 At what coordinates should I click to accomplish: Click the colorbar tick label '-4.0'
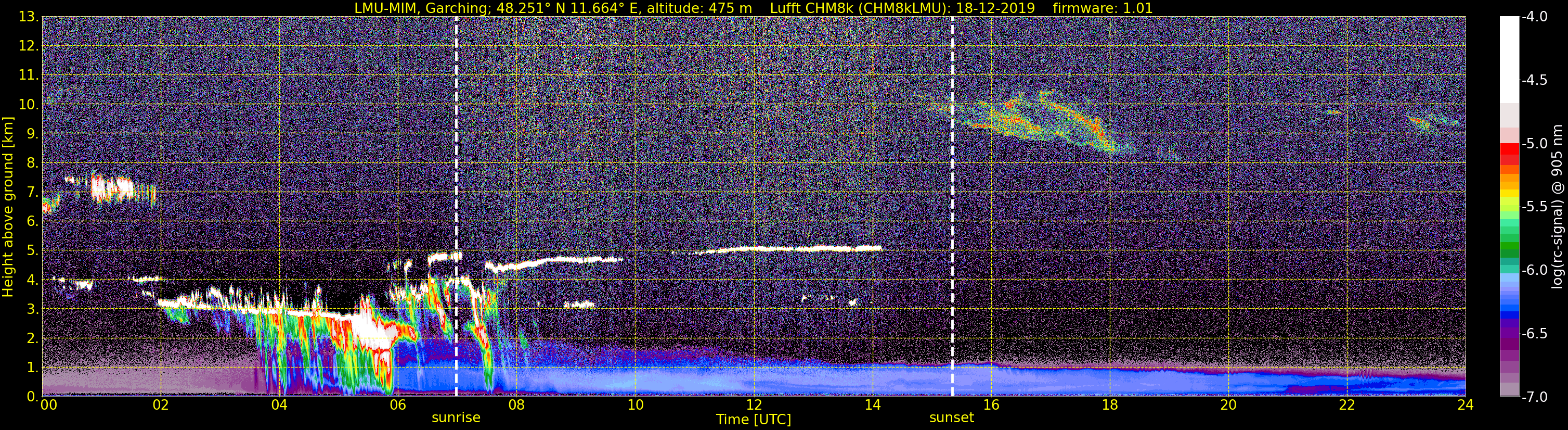coord(1535,17)
